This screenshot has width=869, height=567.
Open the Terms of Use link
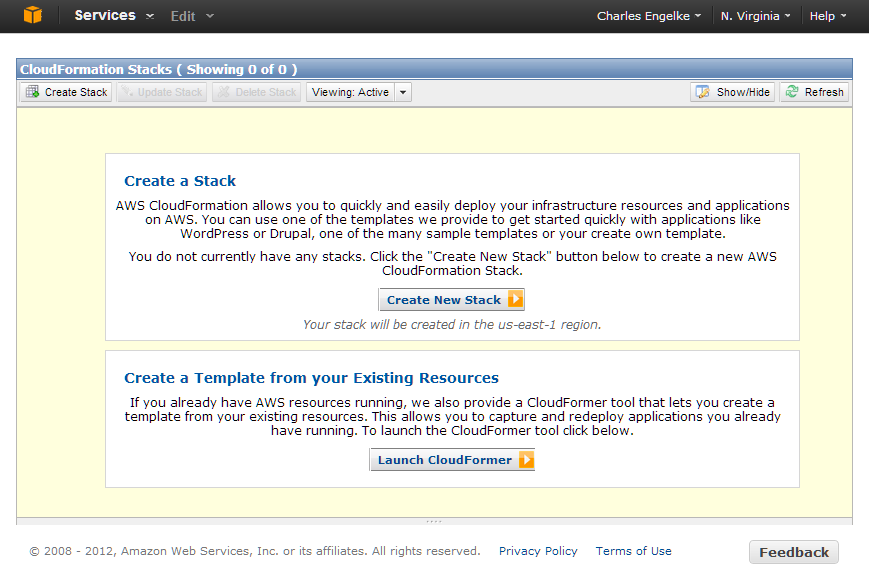tap(633, 551)
